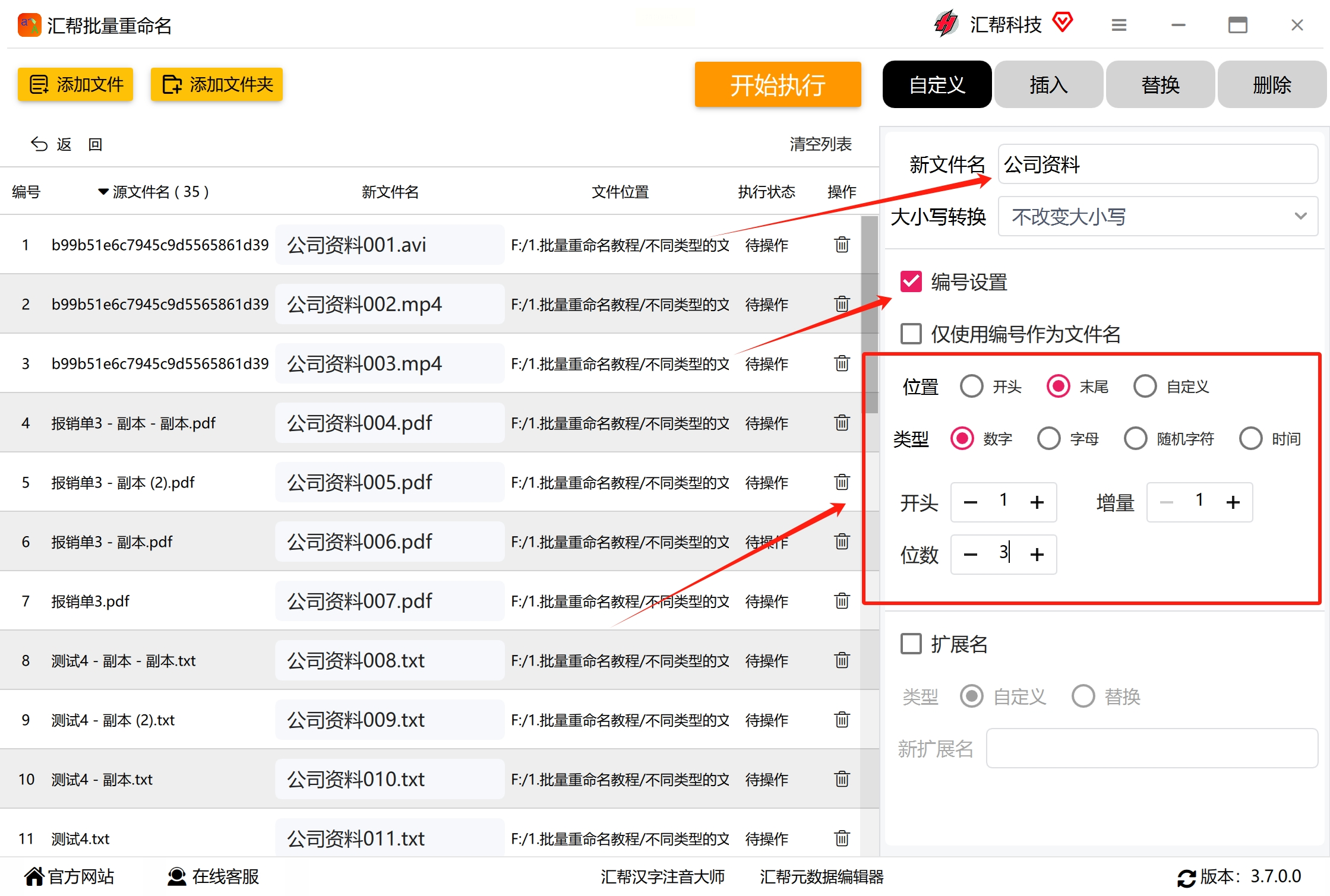Expand the 大小写转换 dropdown
This screenshot has height=896, width=1330.
point(1157,217)
